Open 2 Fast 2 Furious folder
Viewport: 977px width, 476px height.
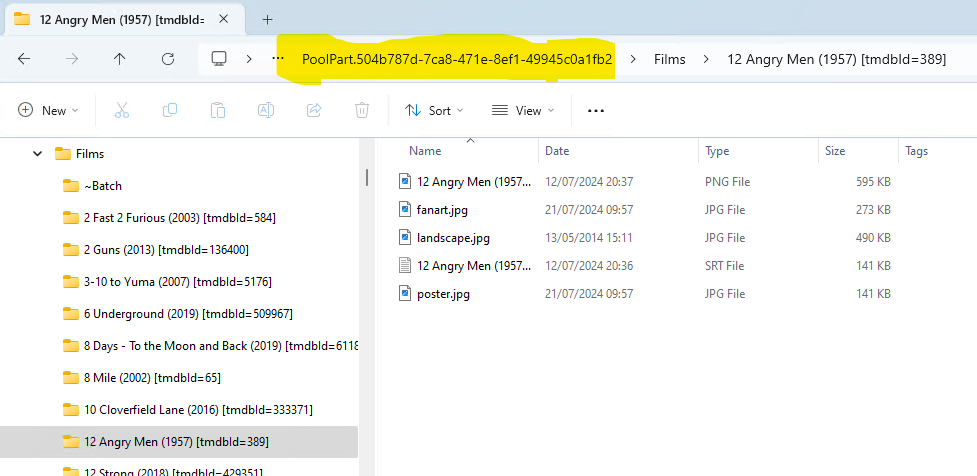tap(179, 218)
